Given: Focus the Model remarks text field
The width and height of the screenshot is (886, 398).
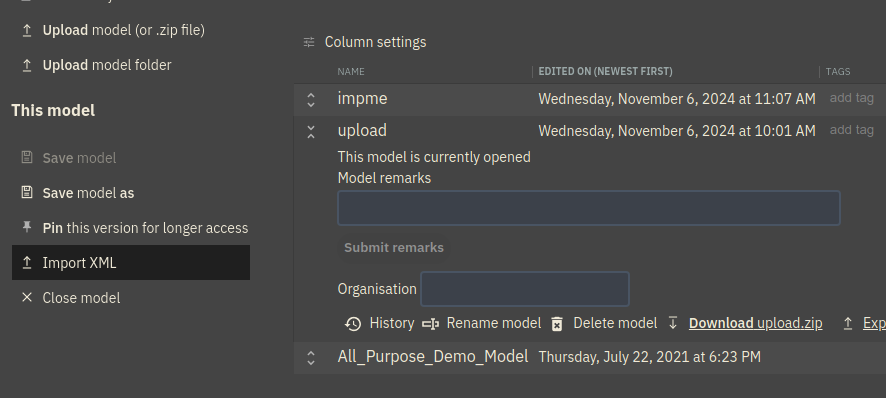Looking at the screenshot, I should pyautogui.click(x=589, y=208).
